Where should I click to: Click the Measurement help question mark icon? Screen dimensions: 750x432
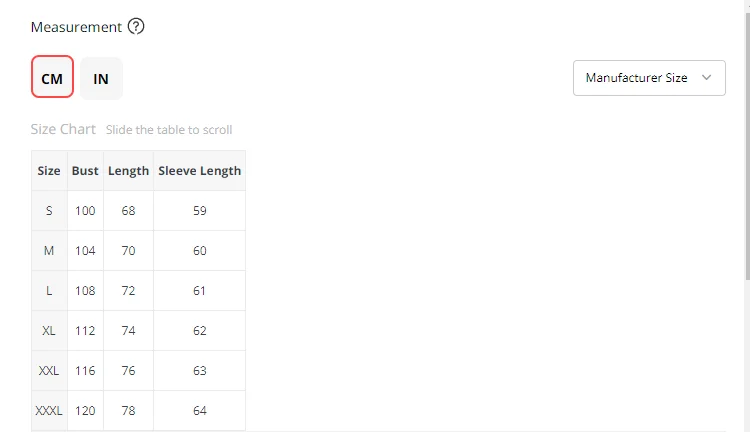coord(137,27)
